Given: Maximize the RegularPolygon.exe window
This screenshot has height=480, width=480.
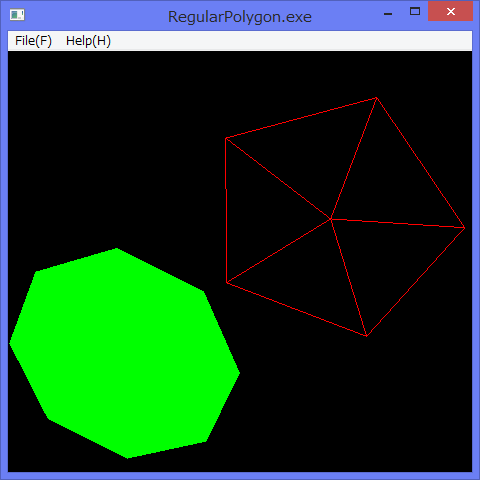Looking at the screenshot, I should 415,12.
